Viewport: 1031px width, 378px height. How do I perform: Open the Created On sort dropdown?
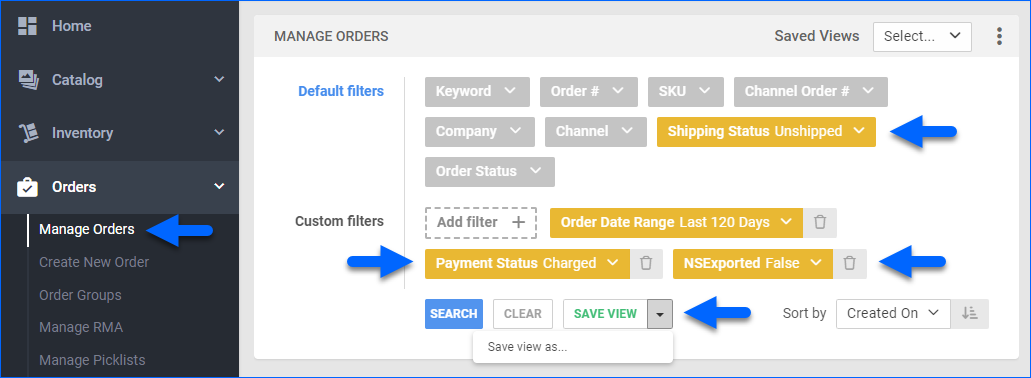click(893, 314)
